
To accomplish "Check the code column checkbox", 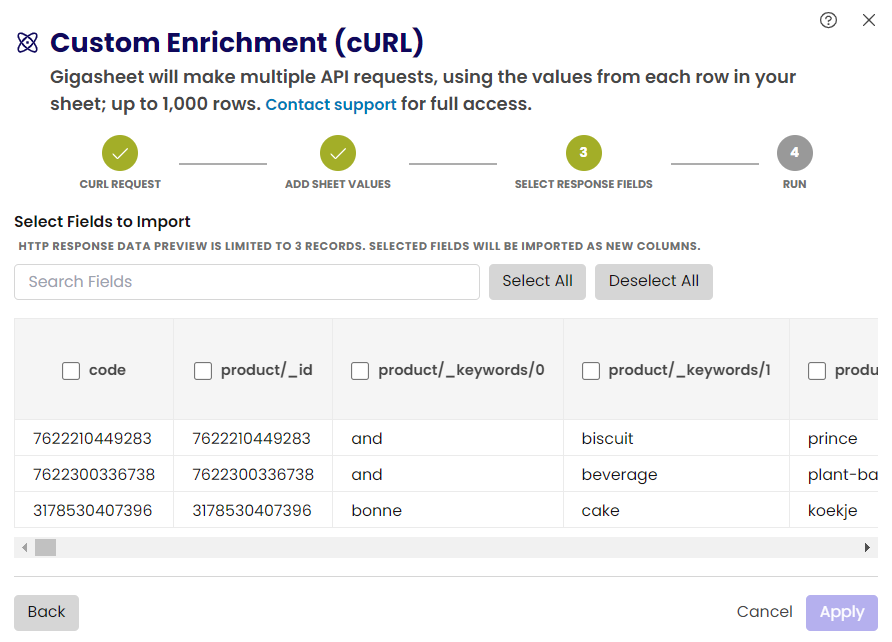I will tap(71, 370).
